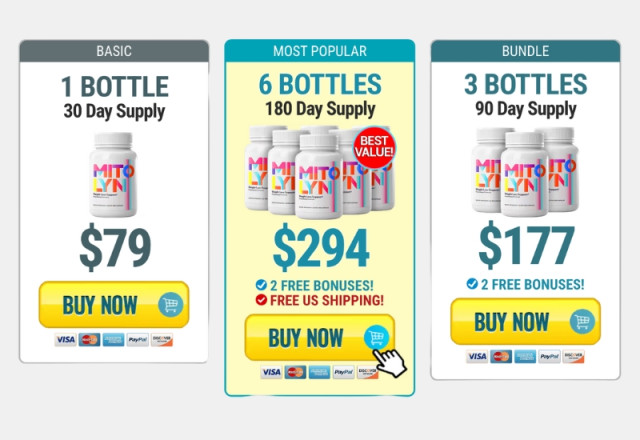Click American Express icon under Bundle package
The width and height of the screenshot is (640, 440).
[x=525, y=356]
